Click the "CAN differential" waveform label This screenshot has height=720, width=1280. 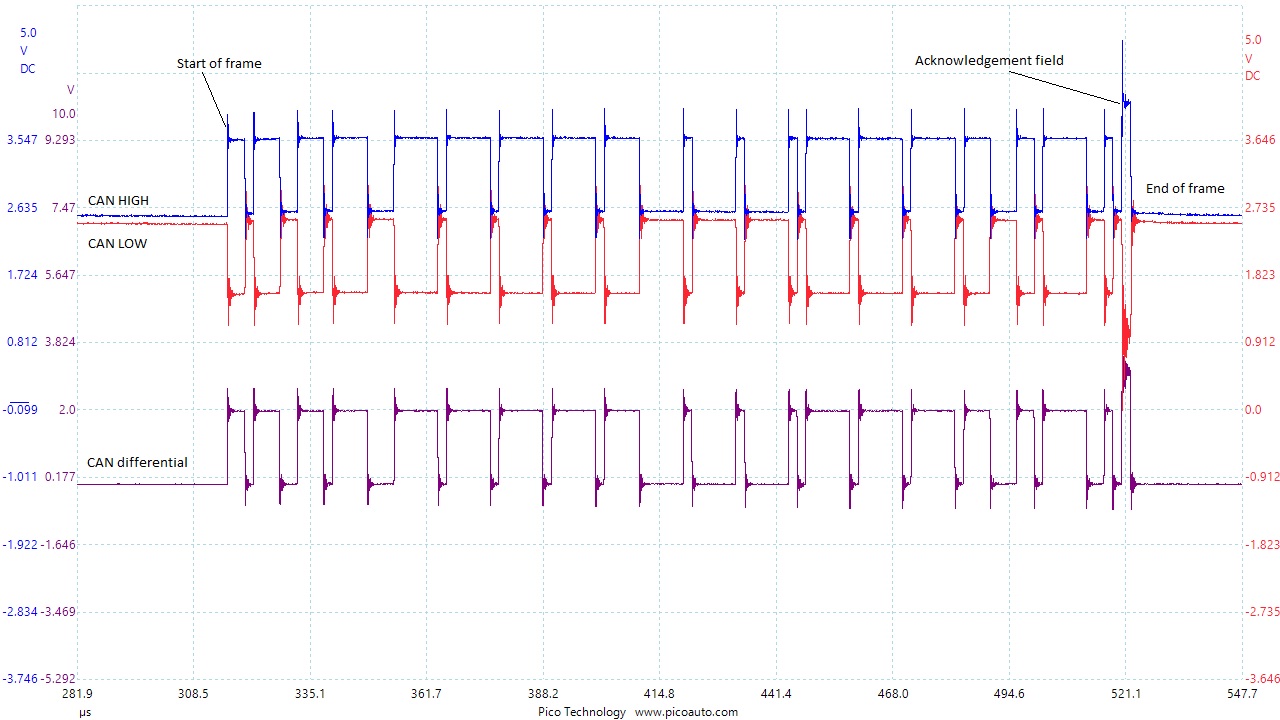click(137, 463)
